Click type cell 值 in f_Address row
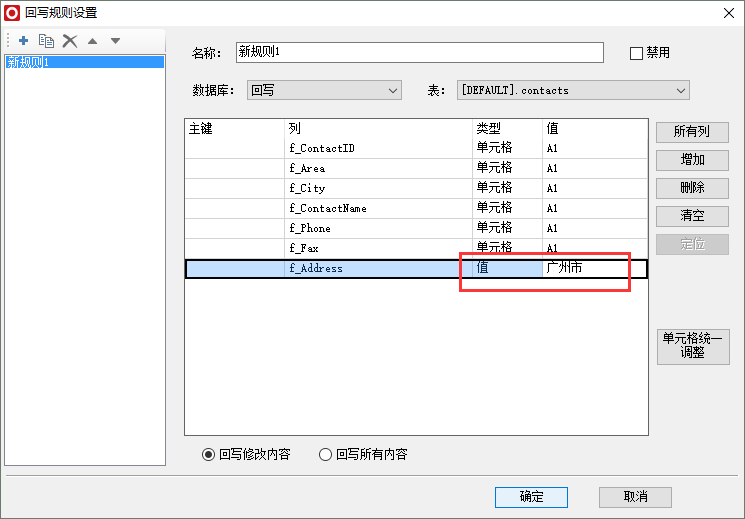745x519 pixels. [507, 269]
